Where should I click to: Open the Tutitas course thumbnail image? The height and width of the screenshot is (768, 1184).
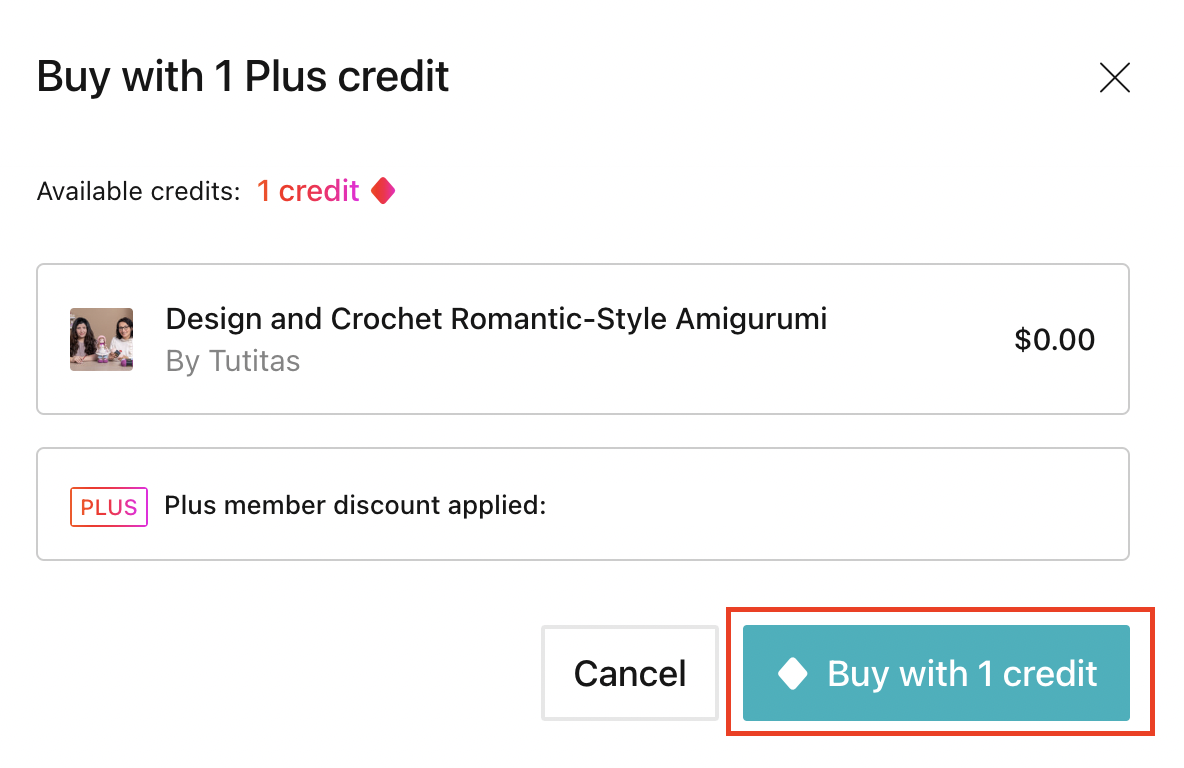pos(102,339)
